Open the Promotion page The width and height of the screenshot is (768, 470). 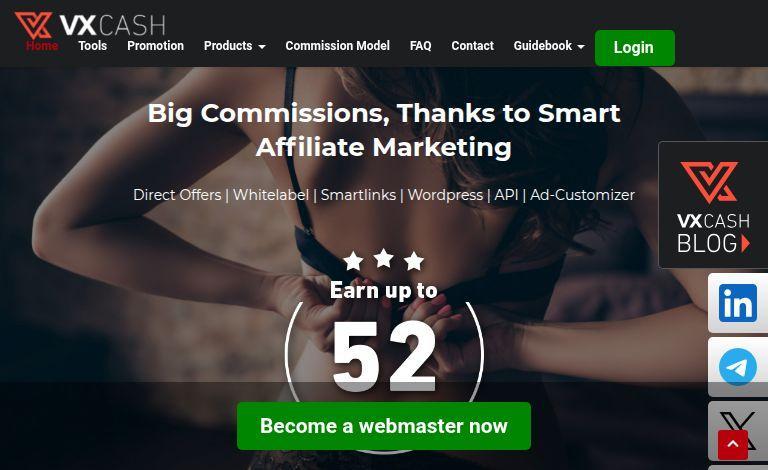tap(155, 46)
